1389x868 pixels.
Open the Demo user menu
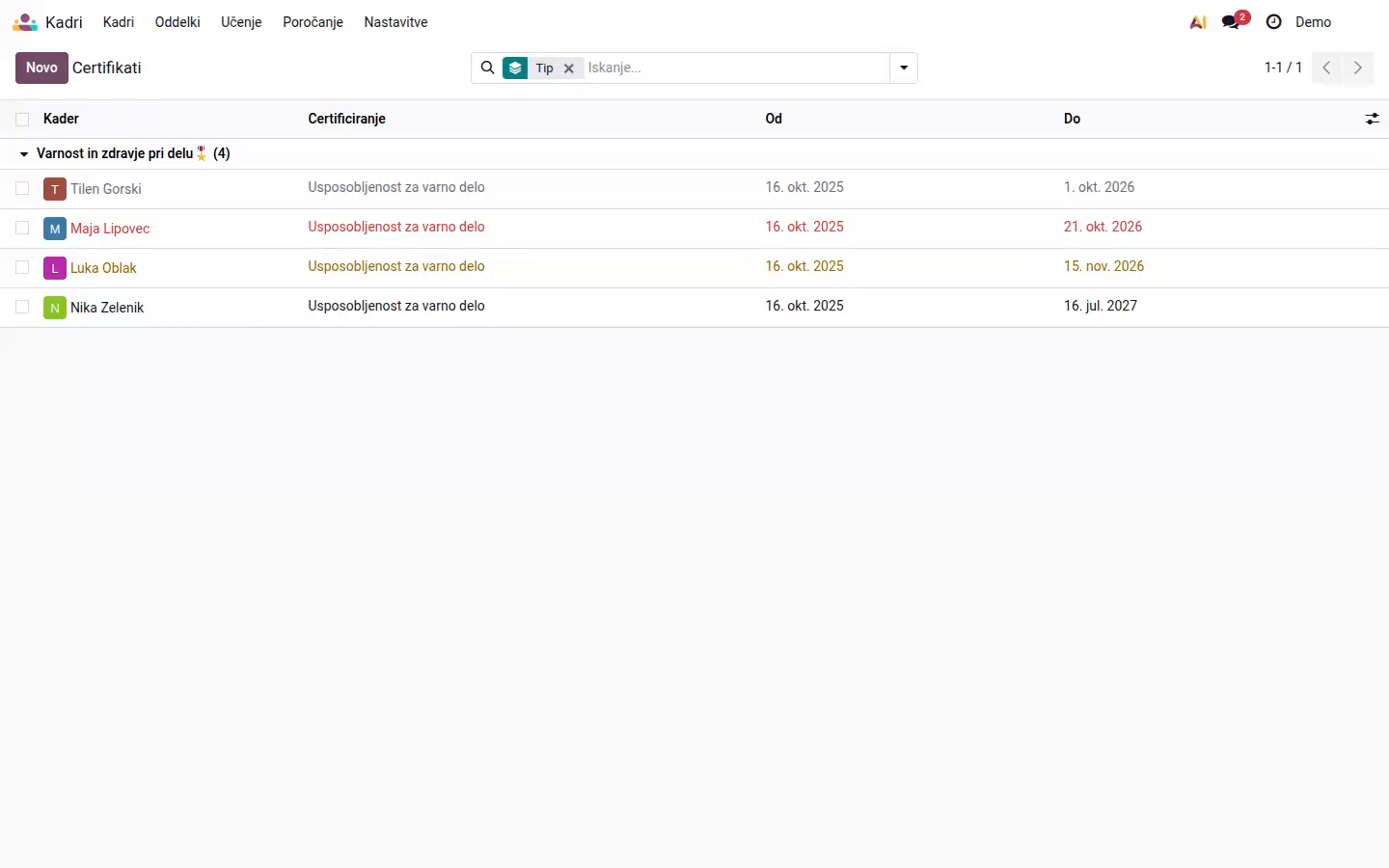point(1313,22)
